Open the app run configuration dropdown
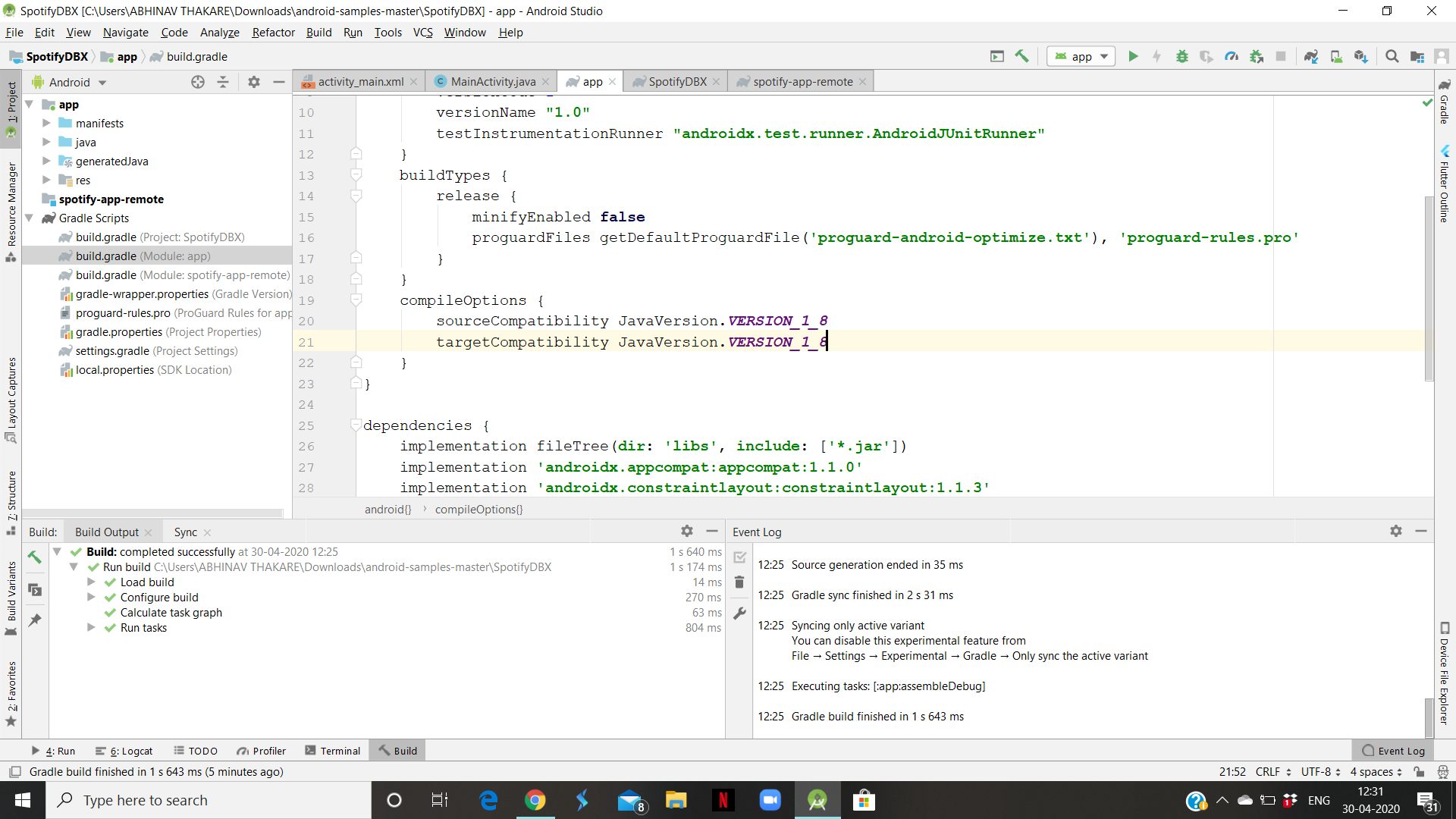The height and width of the screenshot is (819, 1456). 1080,56
